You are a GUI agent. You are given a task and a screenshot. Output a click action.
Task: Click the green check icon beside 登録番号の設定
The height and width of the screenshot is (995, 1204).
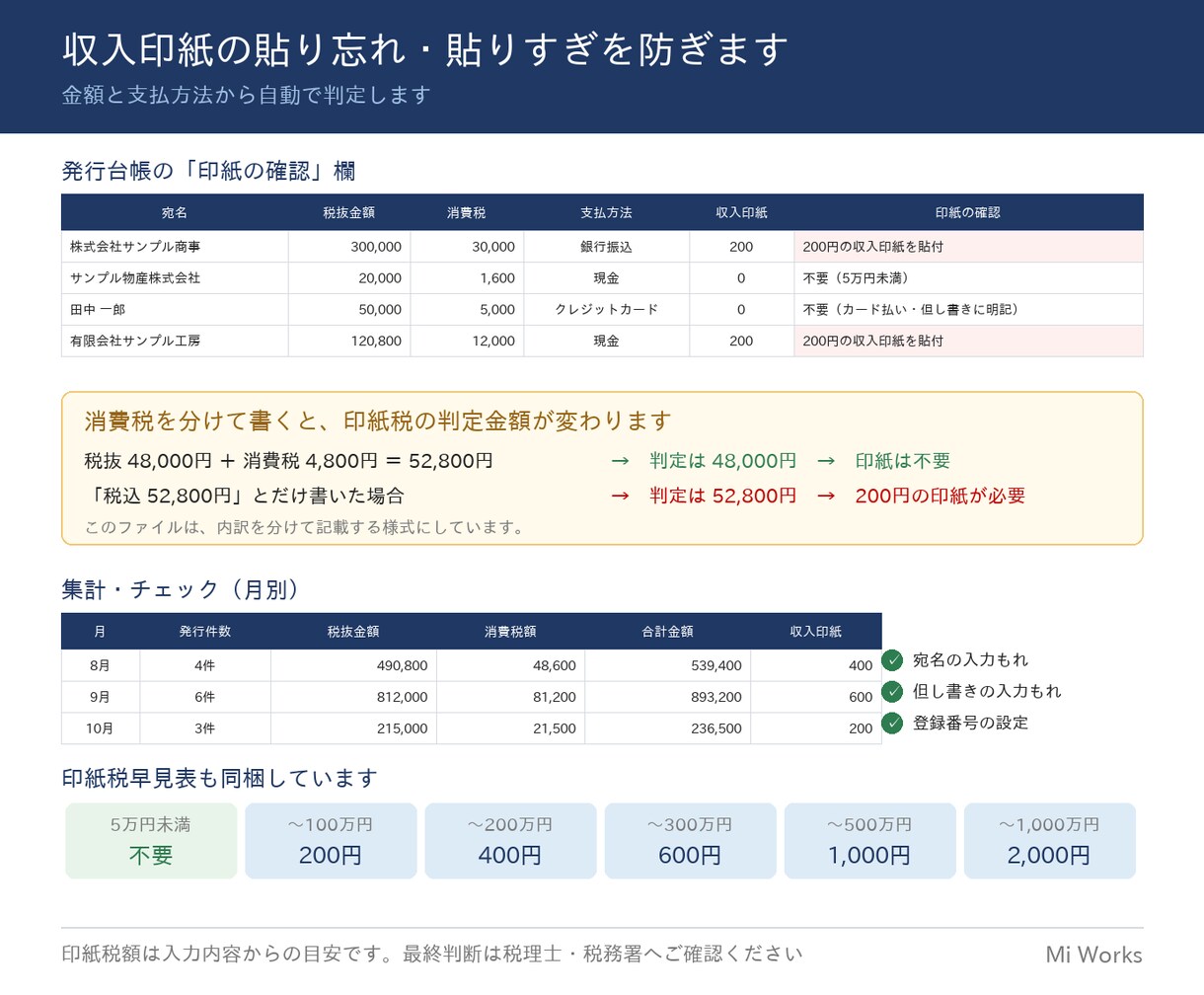[x=892, y=724]
